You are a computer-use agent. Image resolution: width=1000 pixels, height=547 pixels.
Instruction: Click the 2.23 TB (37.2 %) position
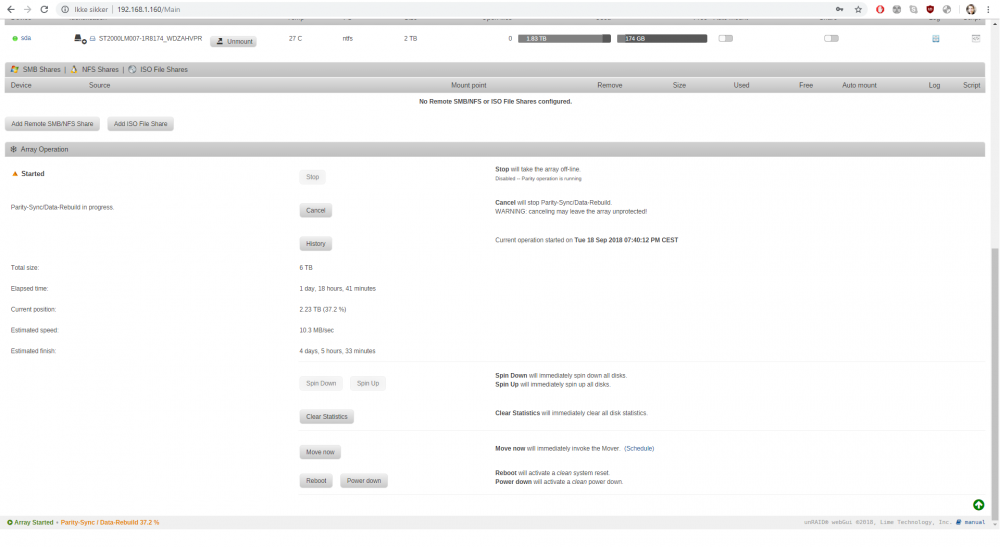[323, 310]
